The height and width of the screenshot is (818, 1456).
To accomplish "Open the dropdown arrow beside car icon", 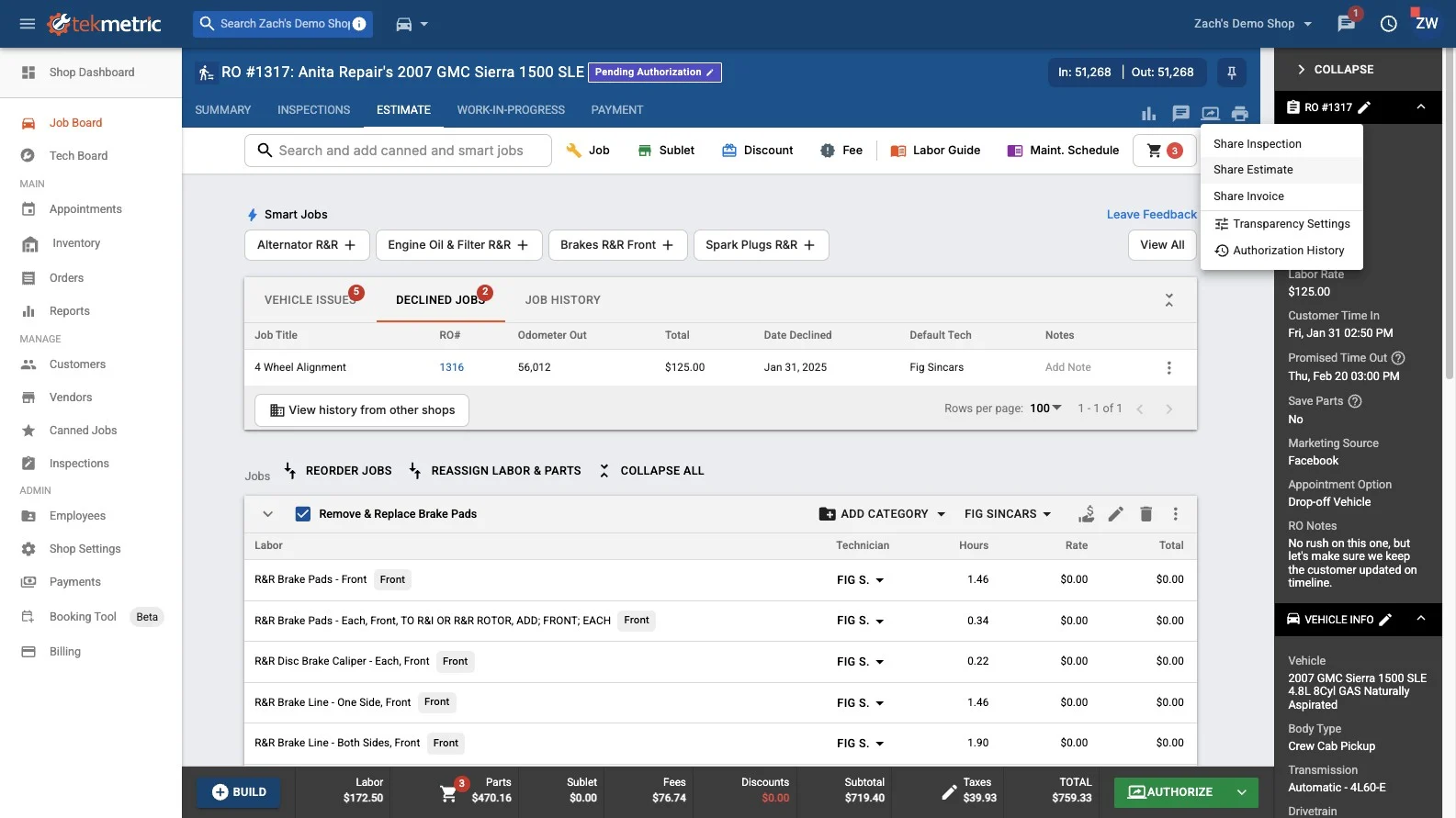I will [424, 25].
